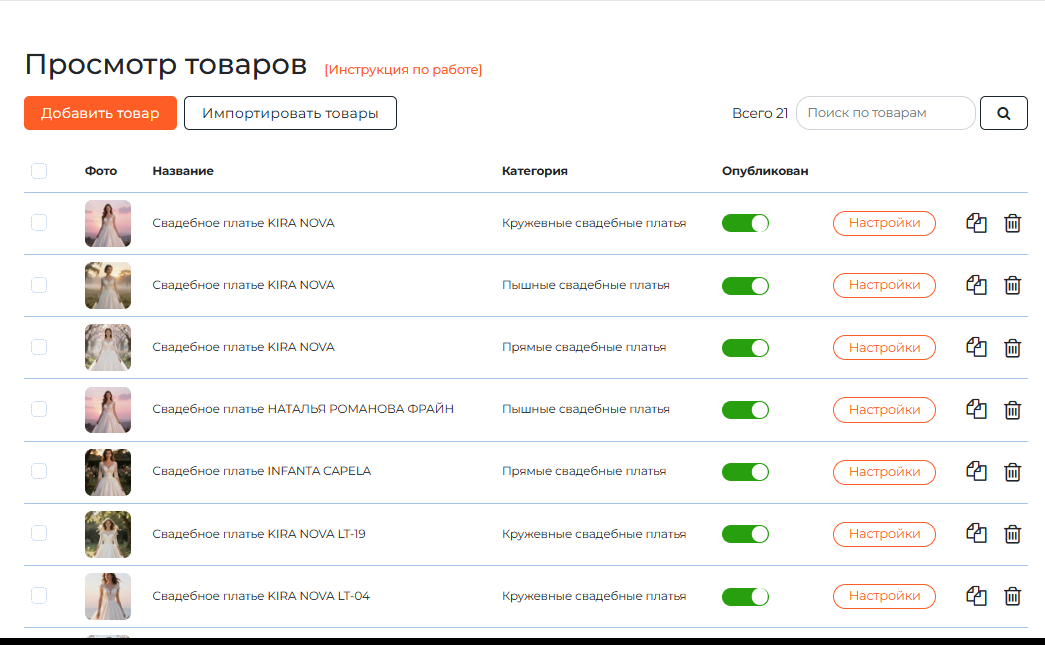Click 'Пышные свадебные платья' in НАТАЛЬЯ РОМАНОВА row
Viewport: 1045px width, 645px height.
(x=586, y=409)
